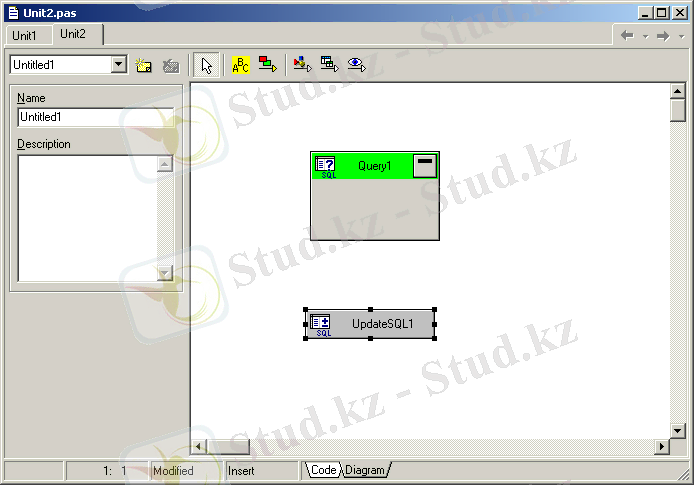Click the diagram vertical scroll up arrow
The image size is (694, 485).
pos(678,91)
